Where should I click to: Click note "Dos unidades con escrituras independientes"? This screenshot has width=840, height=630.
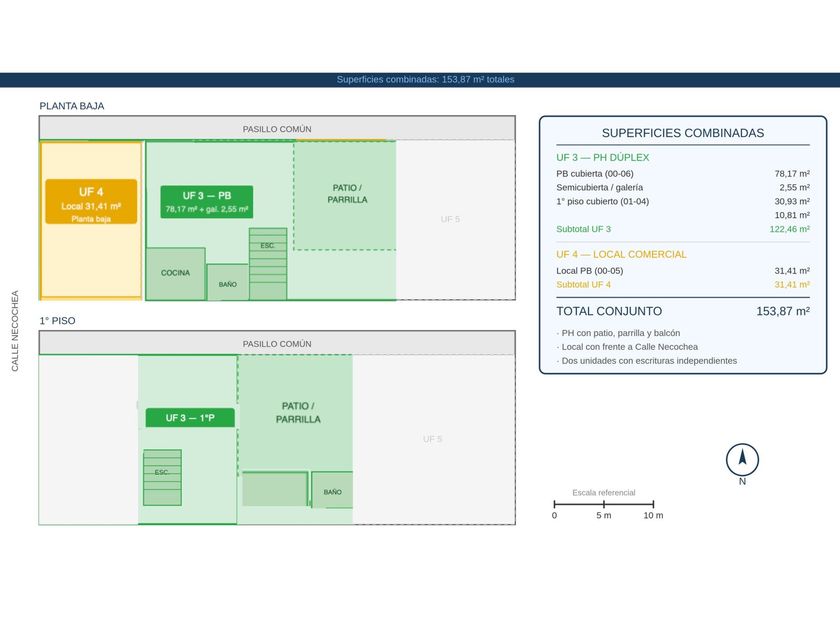coord(647,361)
